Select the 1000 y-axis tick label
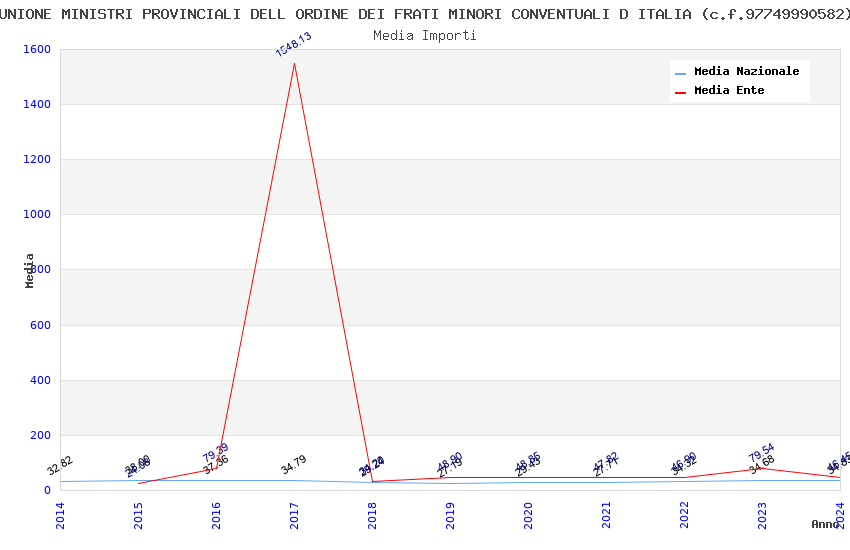 click(x=37, y=214)
